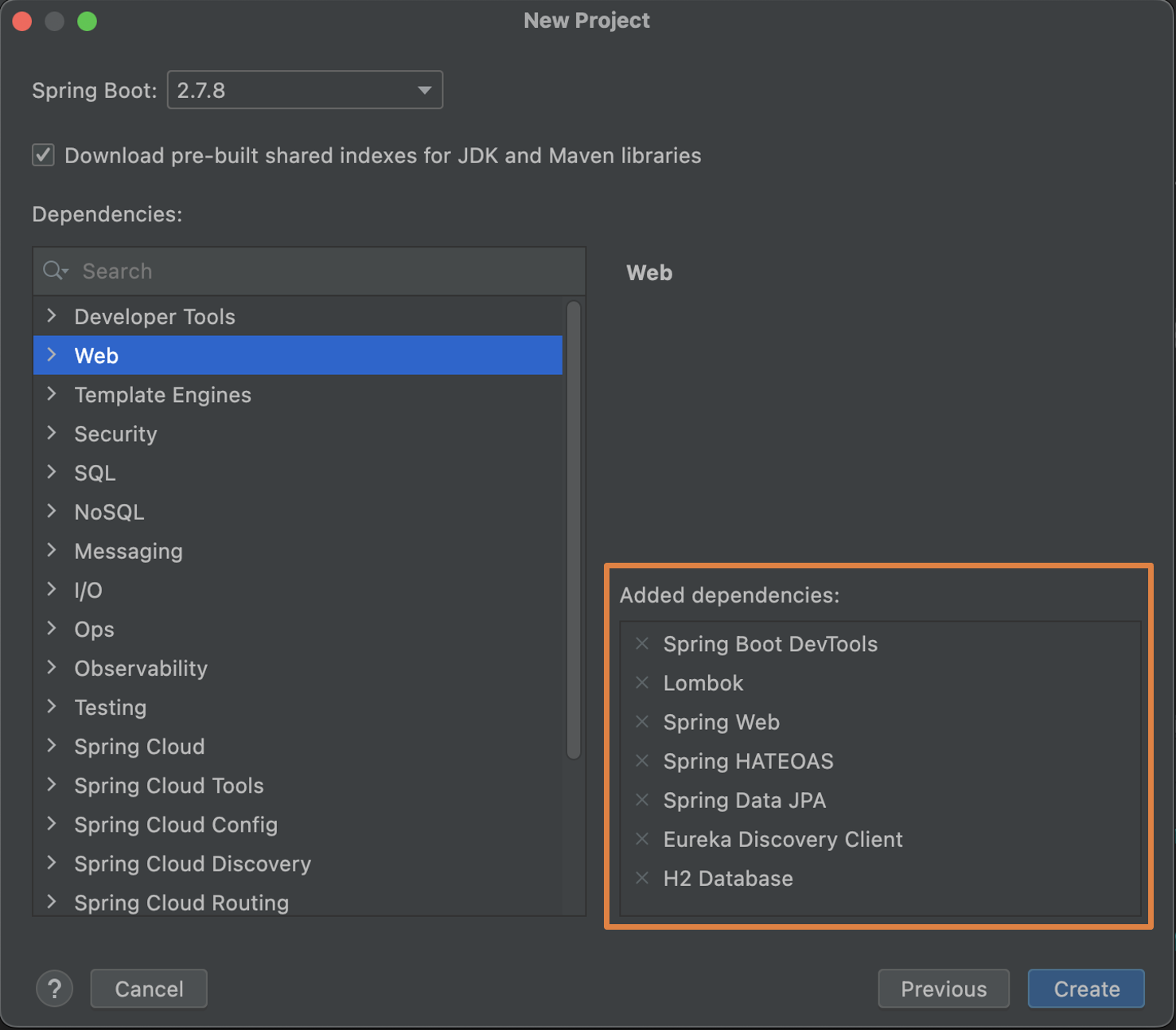The image size is (1176, 1030).
Task: Remove Lombok from added dependencies
Action: [642, 682]
